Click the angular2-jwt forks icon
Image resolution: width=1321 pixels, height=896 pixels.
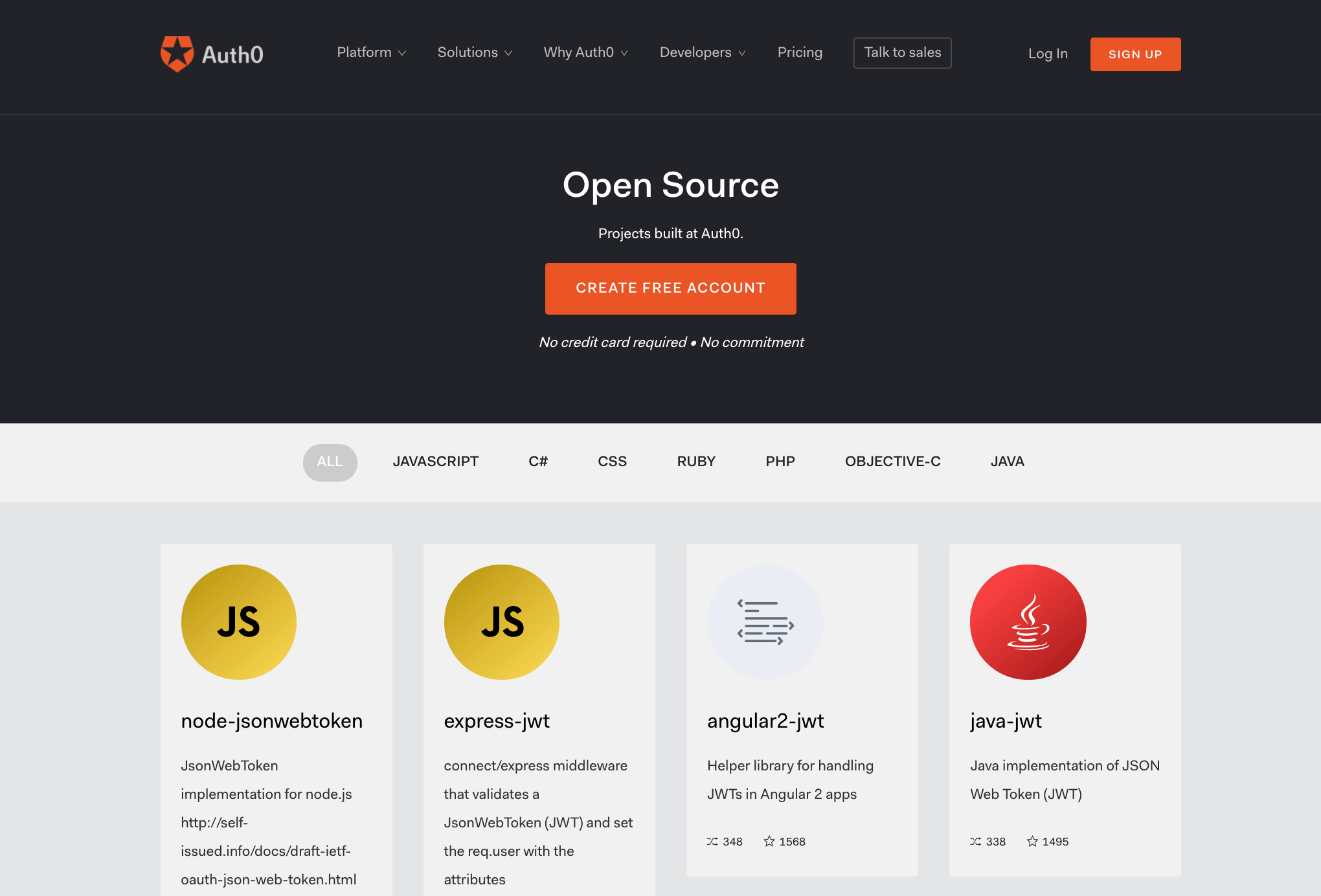(712, 842)
